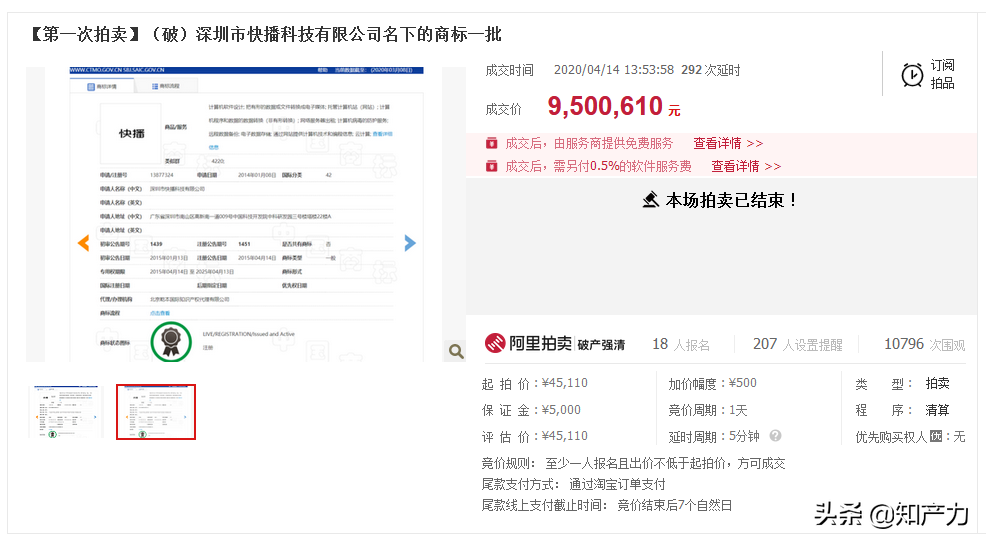Click the bid increment ¥500
Image resolution: width=986 pixels, height=543 pixels.
pyautogui.click(x=743, y=383)
